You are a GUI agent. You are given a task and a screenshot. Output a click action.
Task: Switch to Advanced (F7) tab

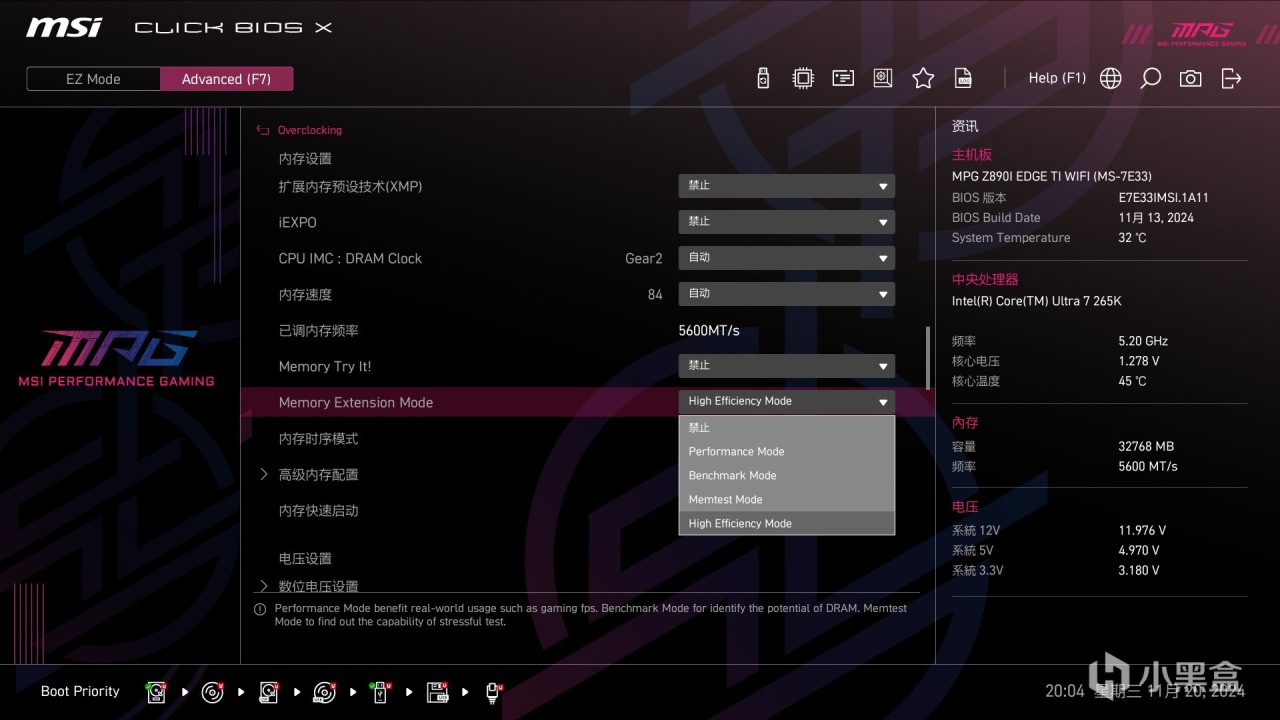coord(226,79)
